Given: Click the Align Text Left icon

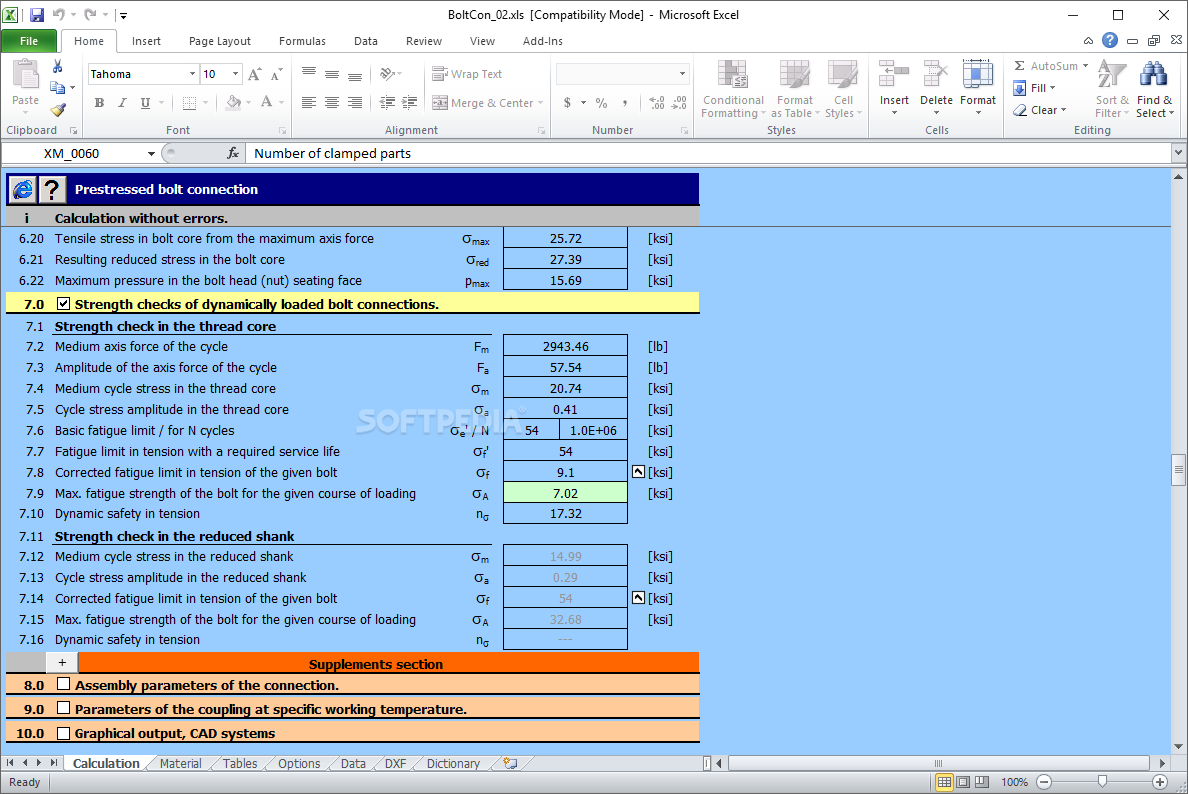Looking at the screenshot, I should [308, 102].
